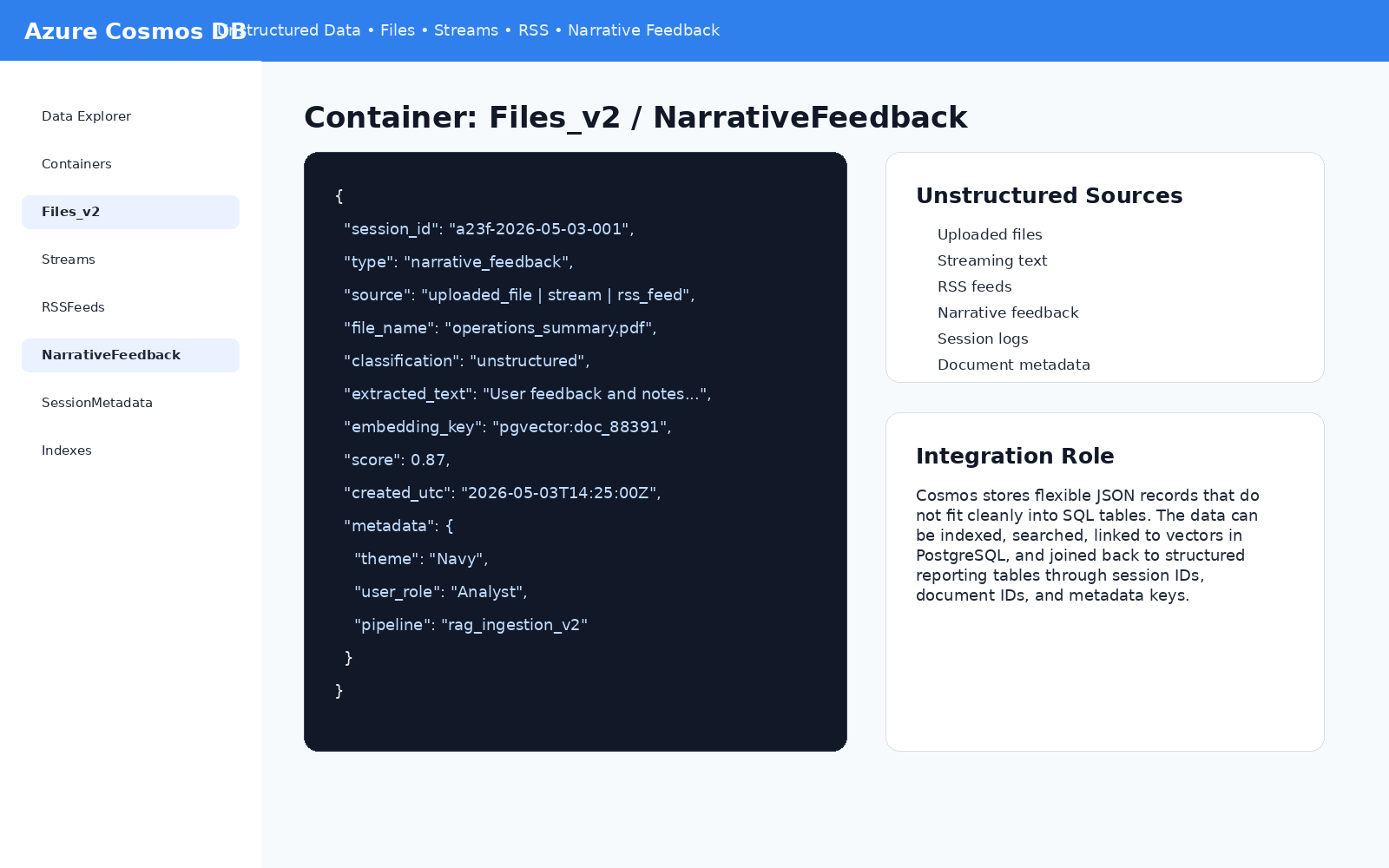The width and height of the screenshot is (1389, 868).
Task: Click Session logs in sources list
Action: click(x=983, y=339)
